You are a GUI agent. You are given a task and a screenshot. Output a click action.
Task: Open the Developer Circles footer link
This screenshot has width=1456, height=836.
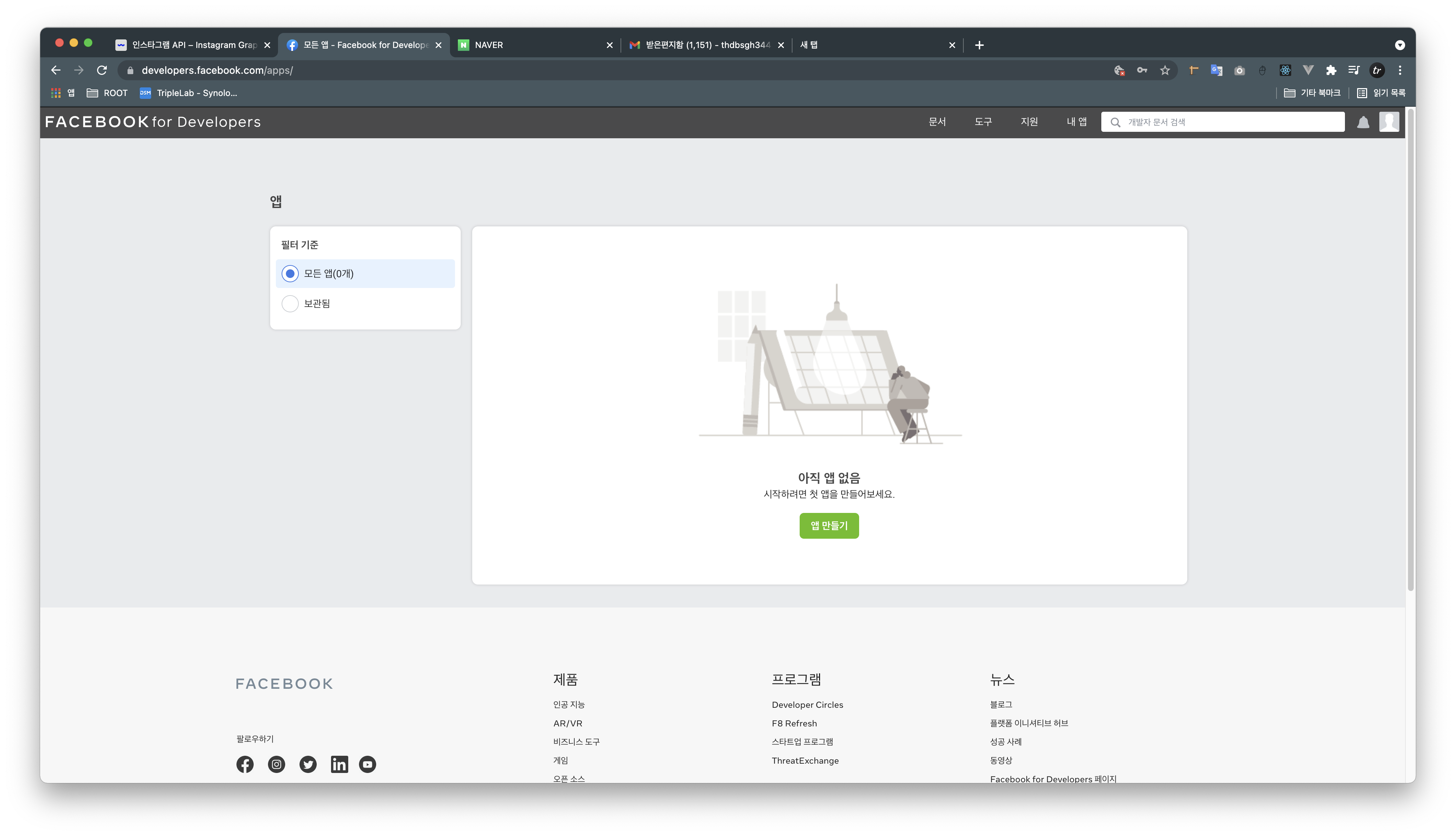click(807, 705)
